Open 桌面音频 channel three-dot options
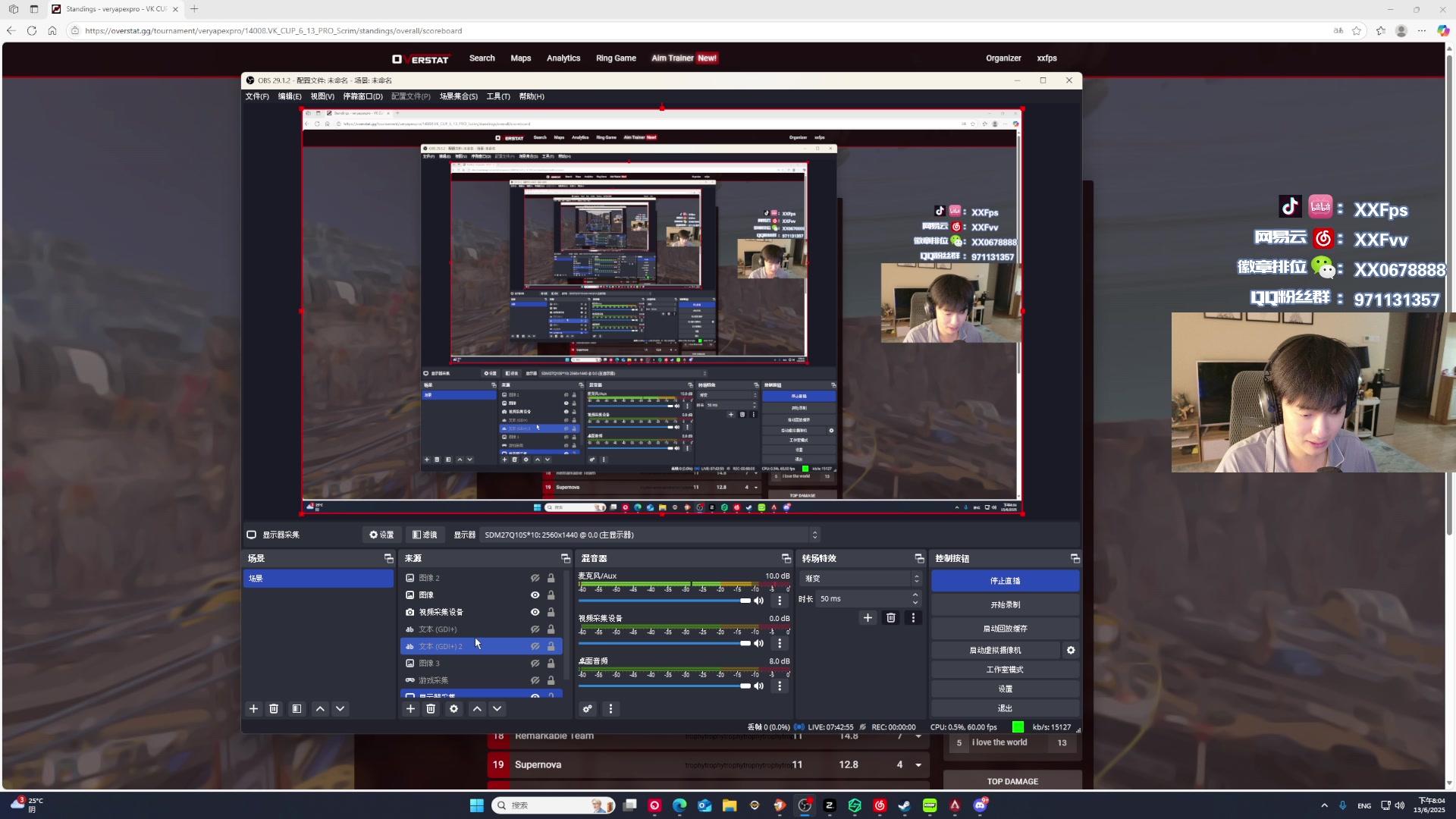The image size is (1456, 819). 780,686
